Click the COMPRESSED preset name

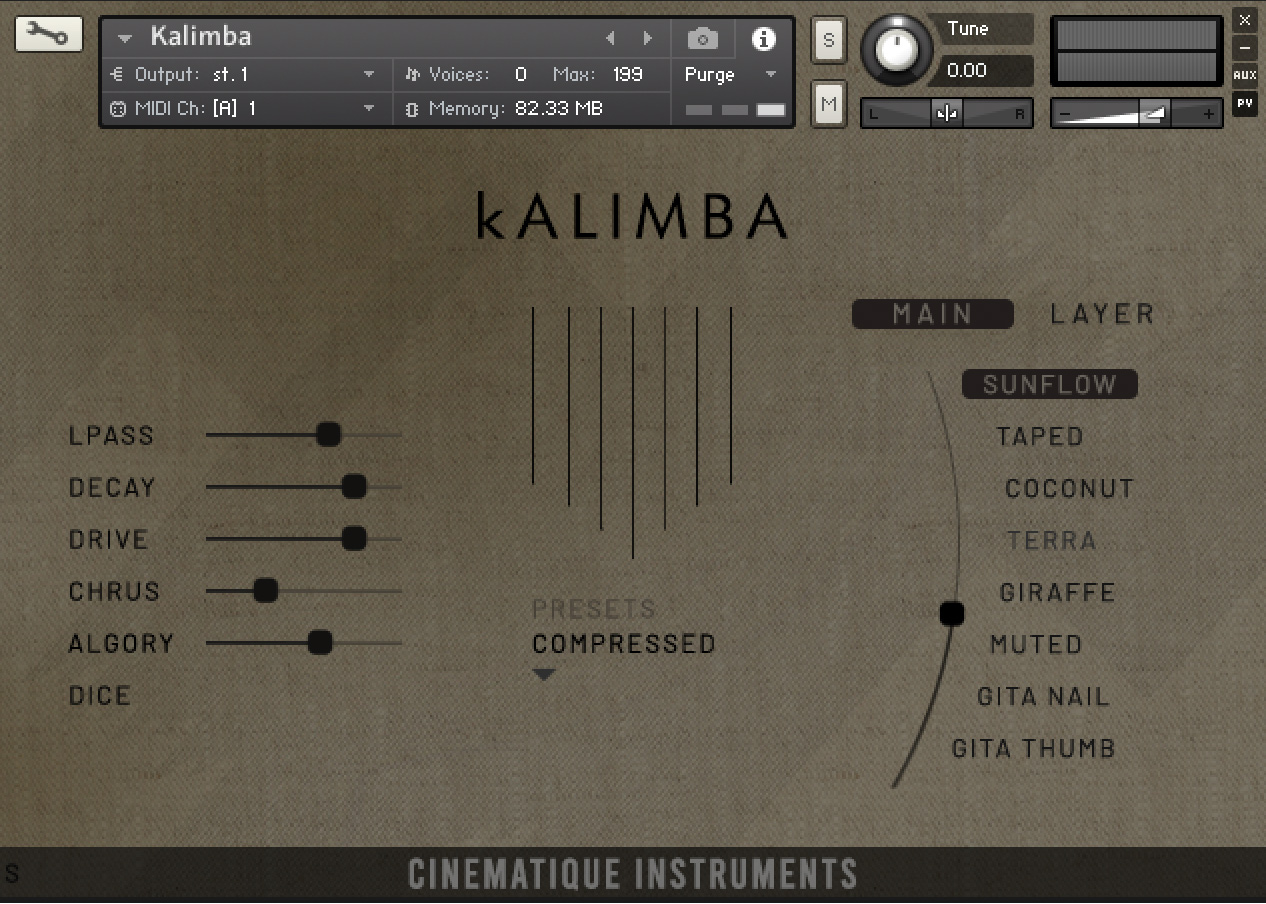point(624,644)
